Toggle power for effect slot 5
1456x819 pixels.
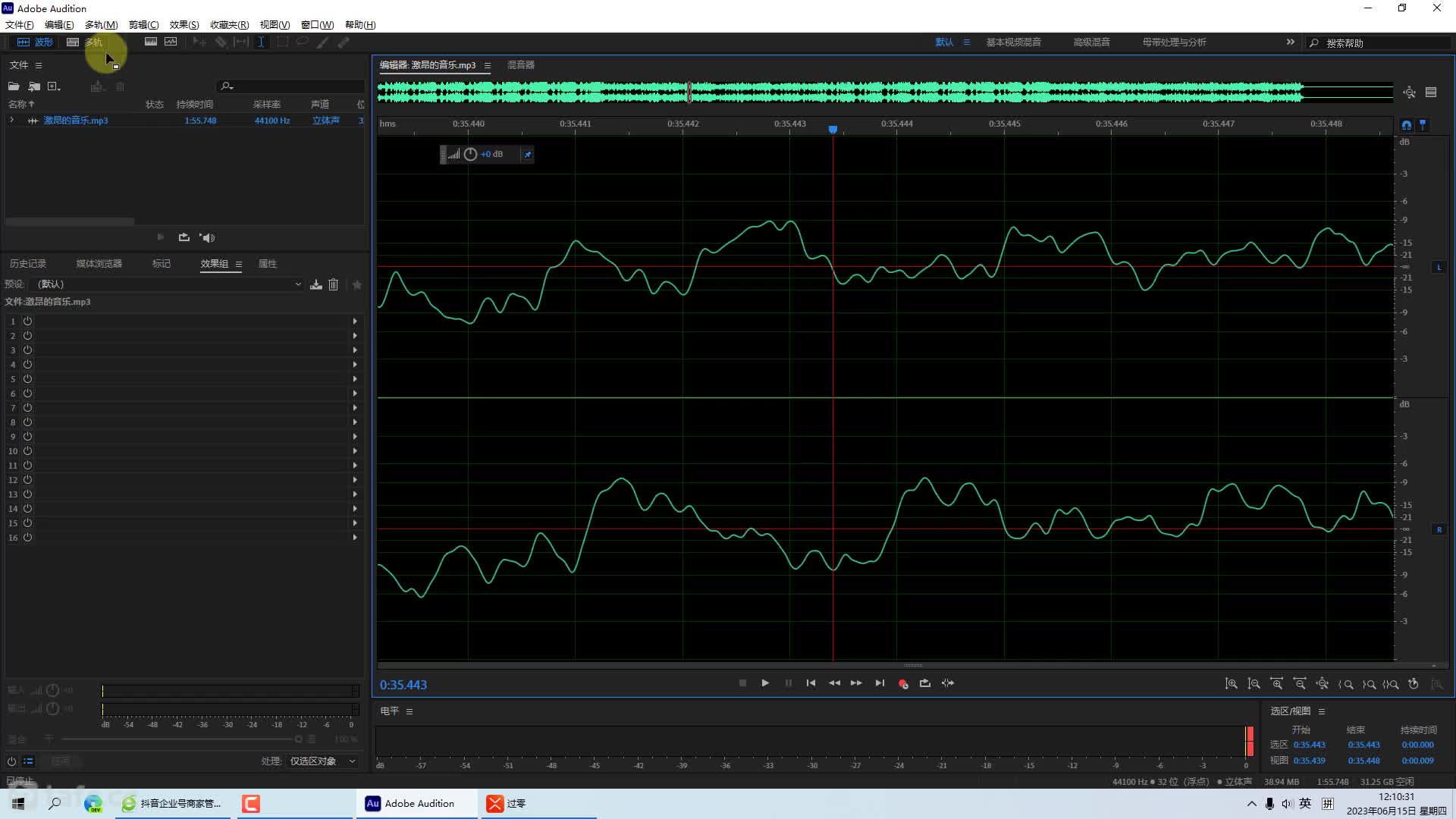tap(27, 379)
